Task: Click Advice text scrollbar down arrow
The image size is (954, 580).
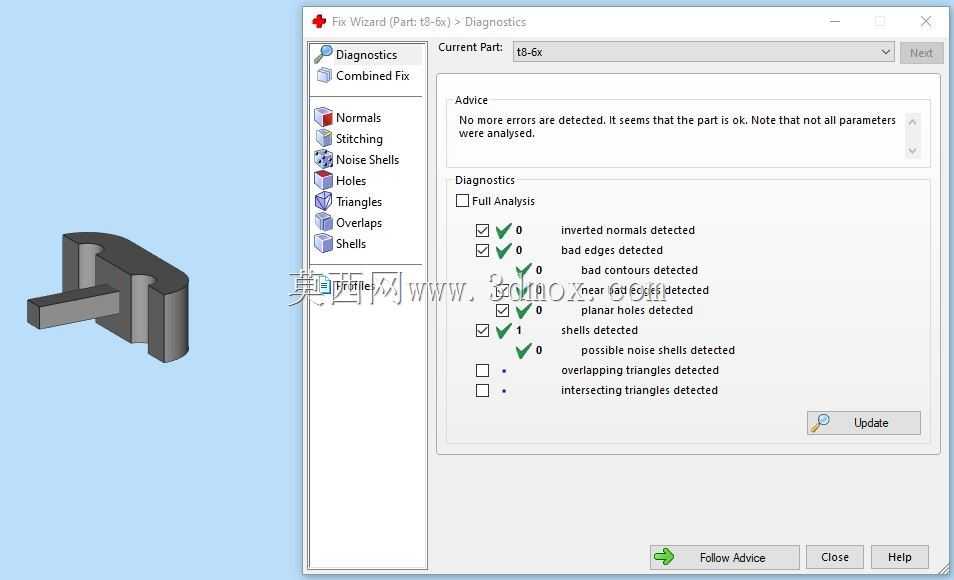Action: tap(912, 150)
